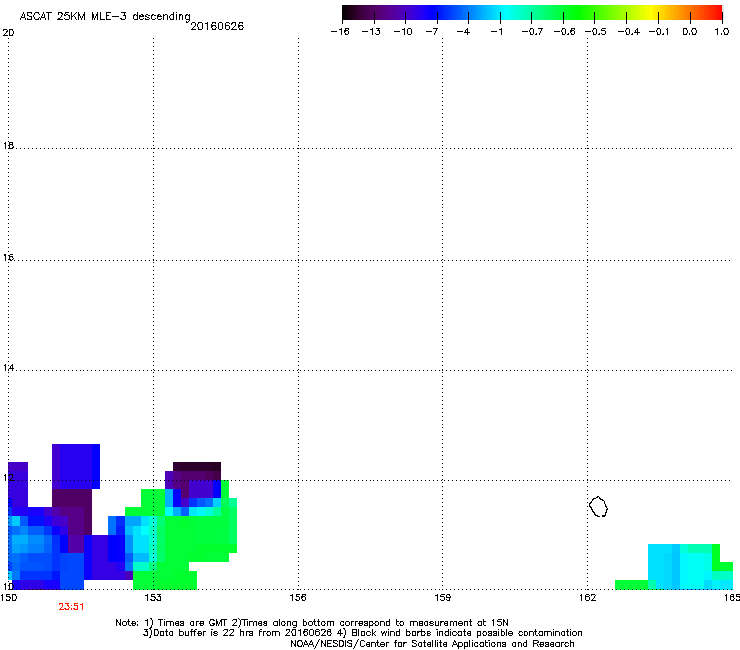Viewport: 740px width, 650px height.
Task: Click the colorbar label -0.7
Action: [532, 32]
